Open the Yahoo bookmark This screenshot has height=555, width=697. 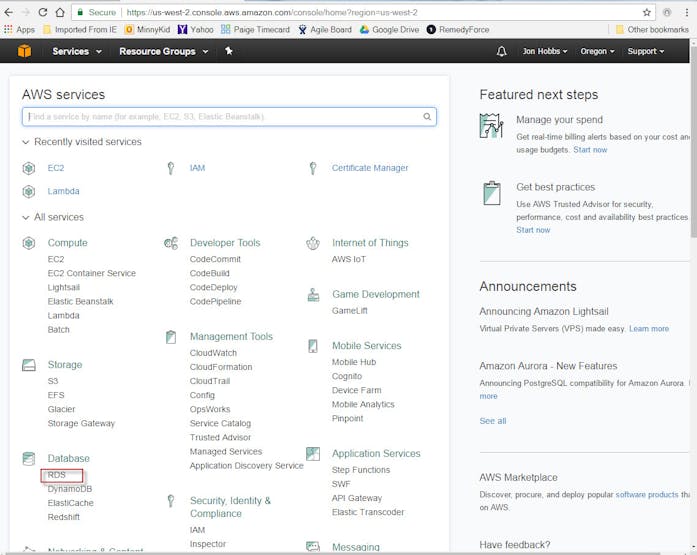point(196,30)
